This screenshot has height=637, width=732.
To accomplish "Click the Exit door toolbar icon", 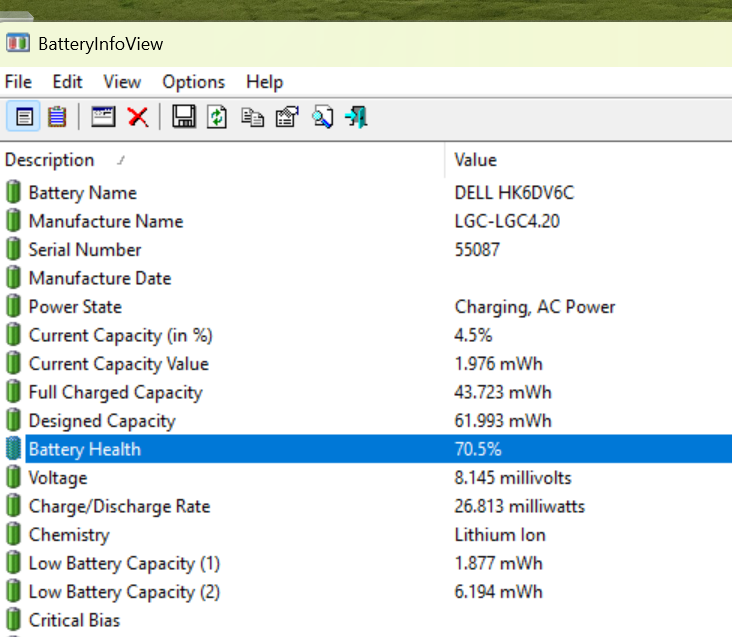I will (356, 117).
